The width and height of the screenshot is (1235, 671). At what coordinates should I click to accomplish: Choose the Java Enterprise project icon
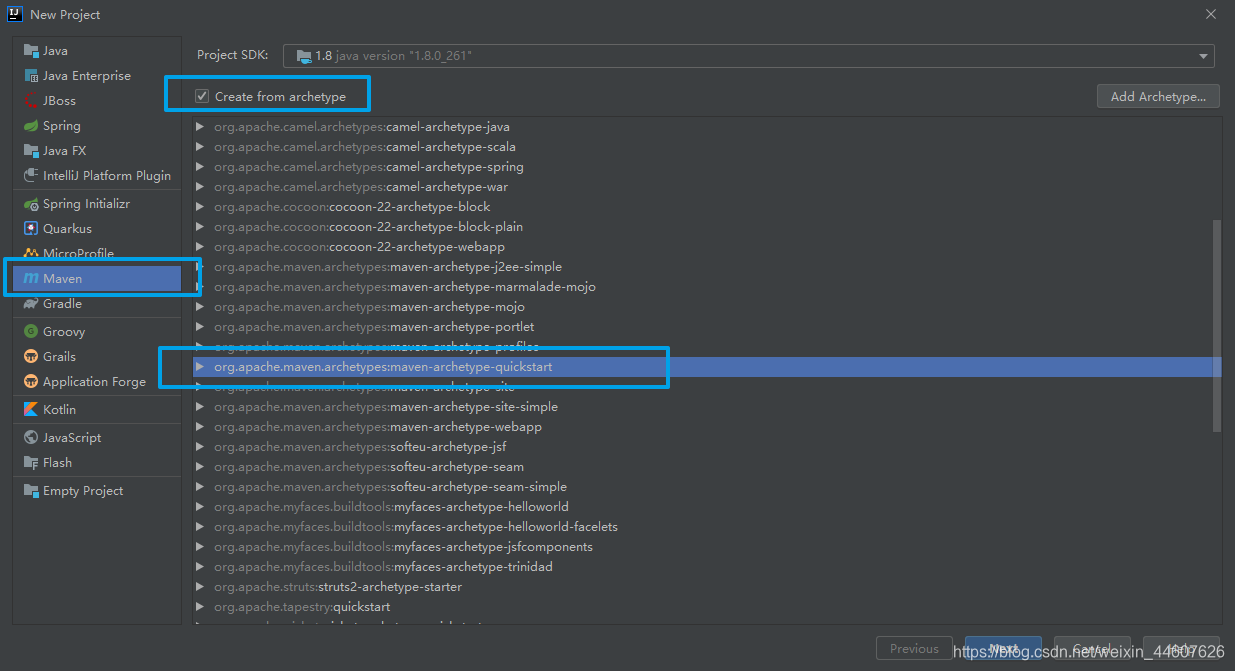31,76
